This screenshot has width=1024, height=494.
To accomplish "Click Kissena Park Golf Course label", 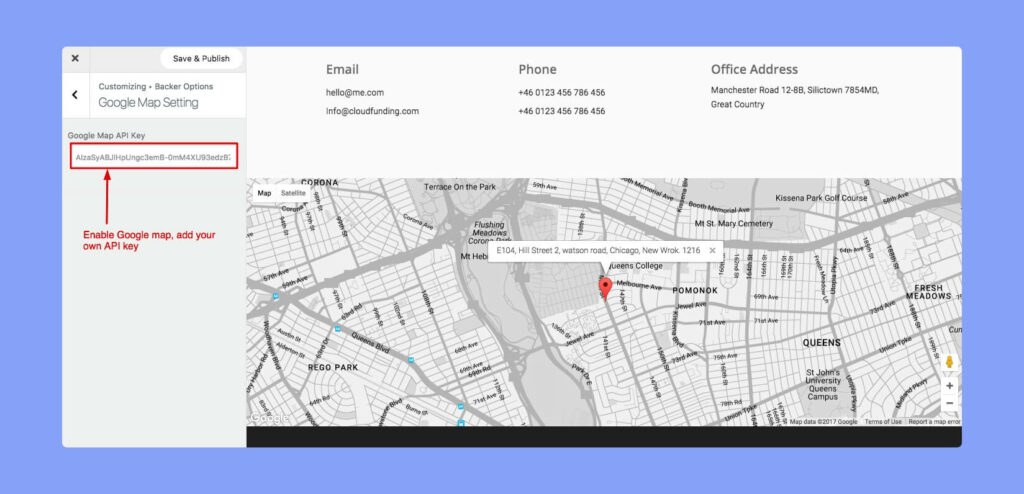I will (x=821, y=197).
